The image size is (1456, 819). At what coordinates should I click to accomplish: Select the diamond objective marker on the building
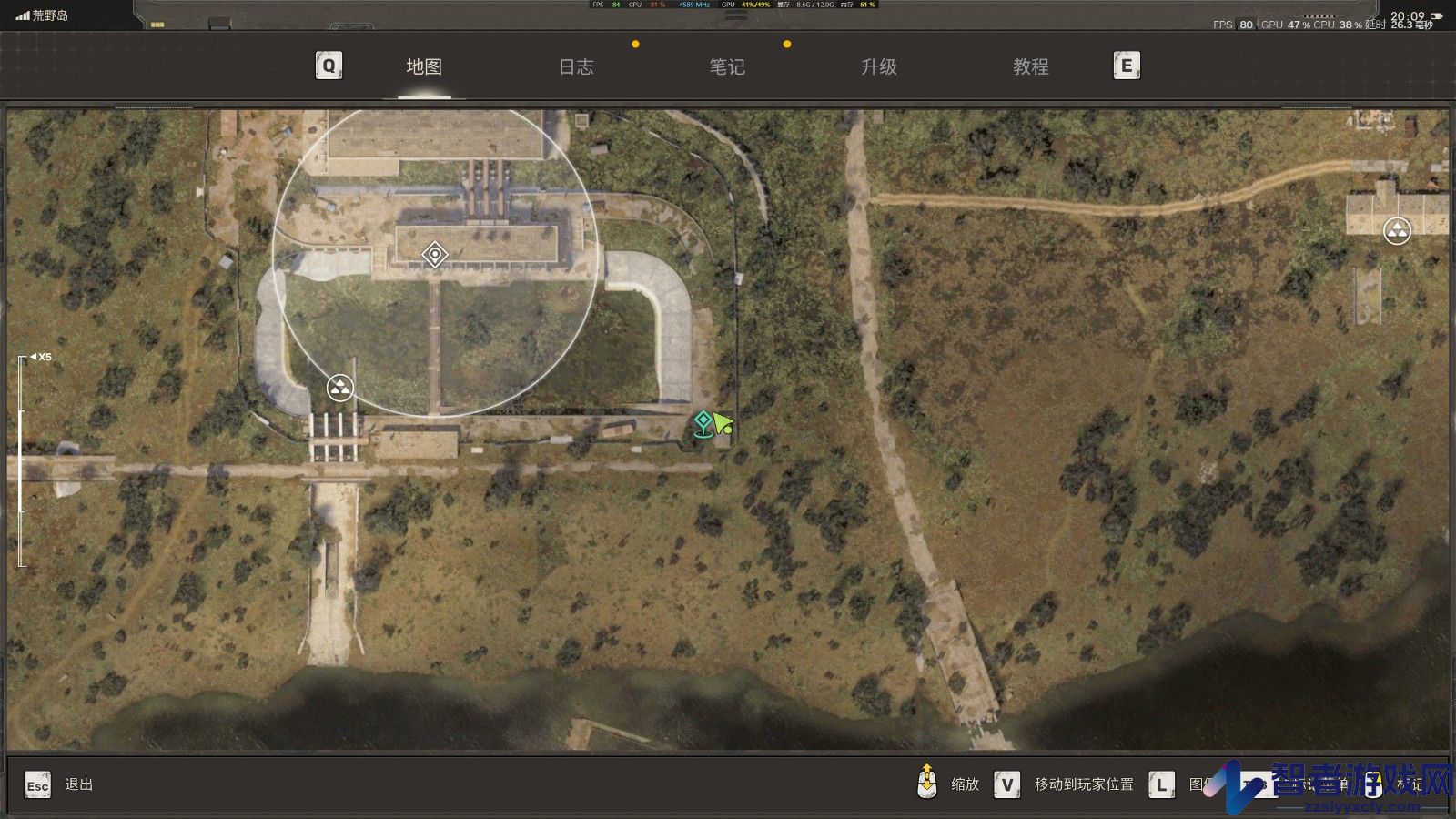coord(435,255)
